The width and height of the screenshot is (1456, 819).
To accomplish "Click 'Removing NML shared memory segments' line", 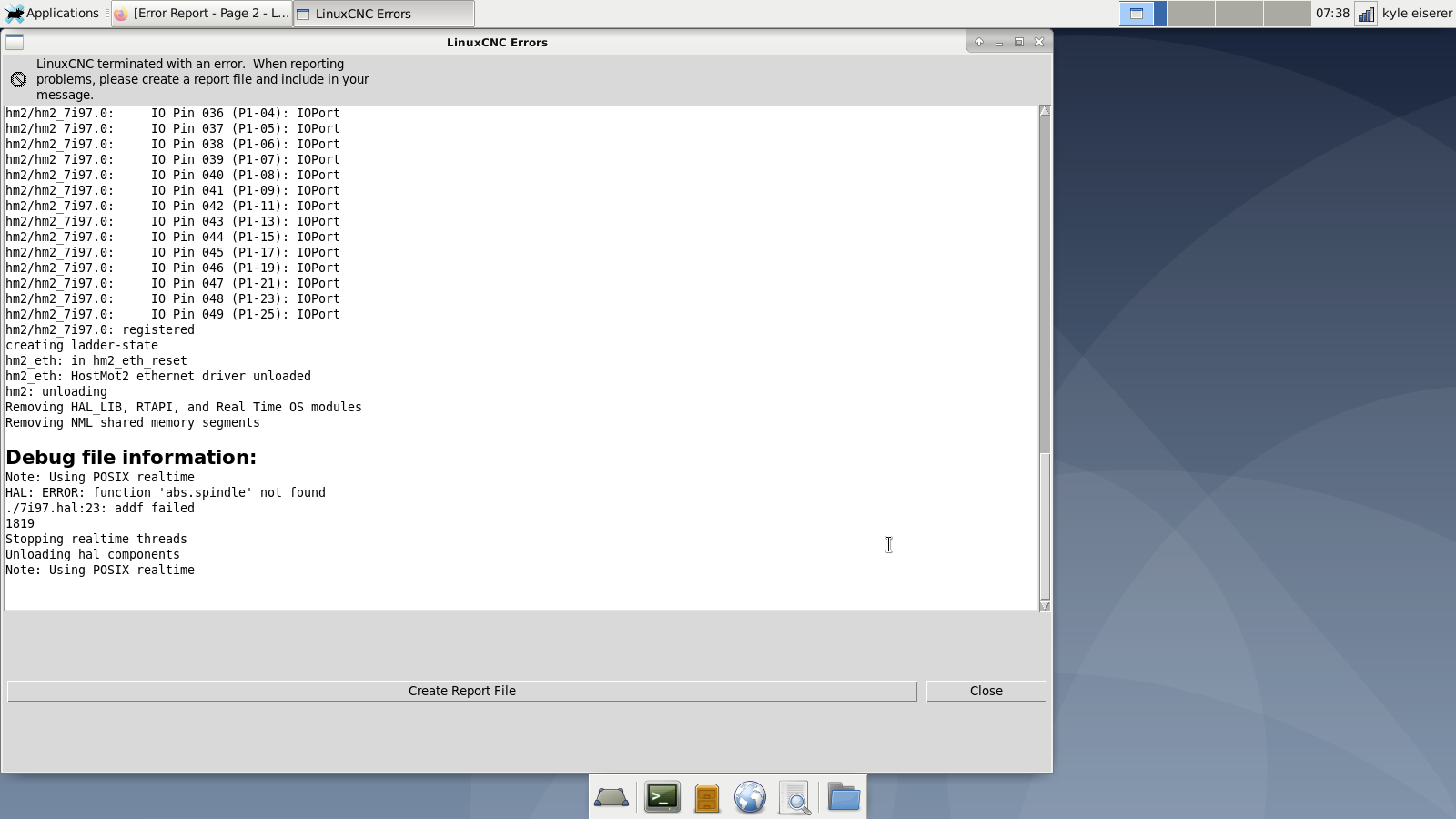I will 133,422.
